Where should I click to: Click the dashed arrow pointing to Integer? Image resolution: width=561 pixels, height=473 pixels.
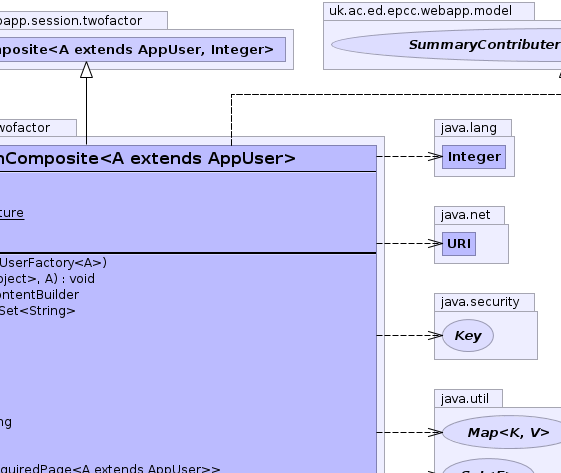click(x=409, y=156)
